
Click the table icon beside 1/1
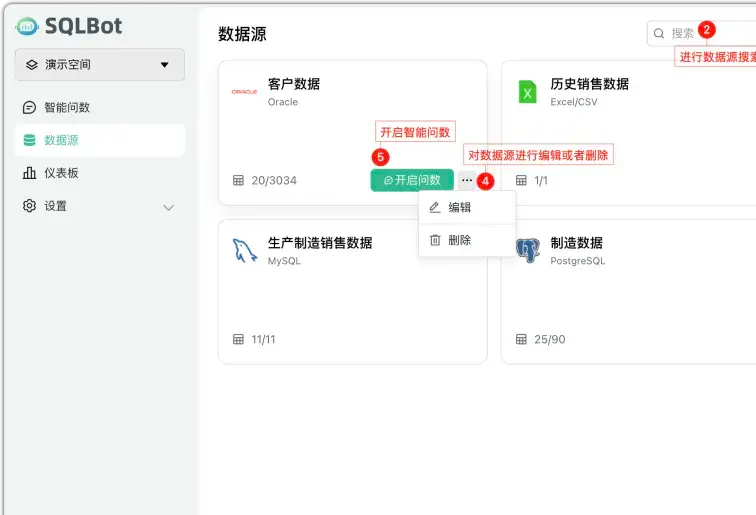point(521,180)
